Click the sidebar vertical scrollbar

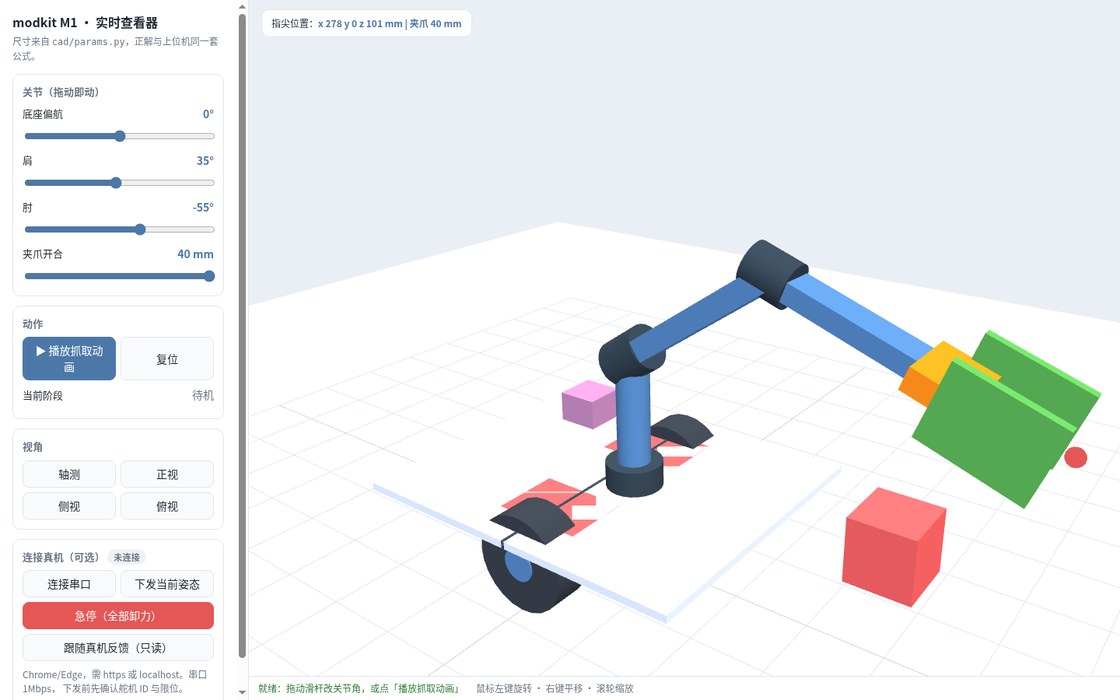point(242,336)
